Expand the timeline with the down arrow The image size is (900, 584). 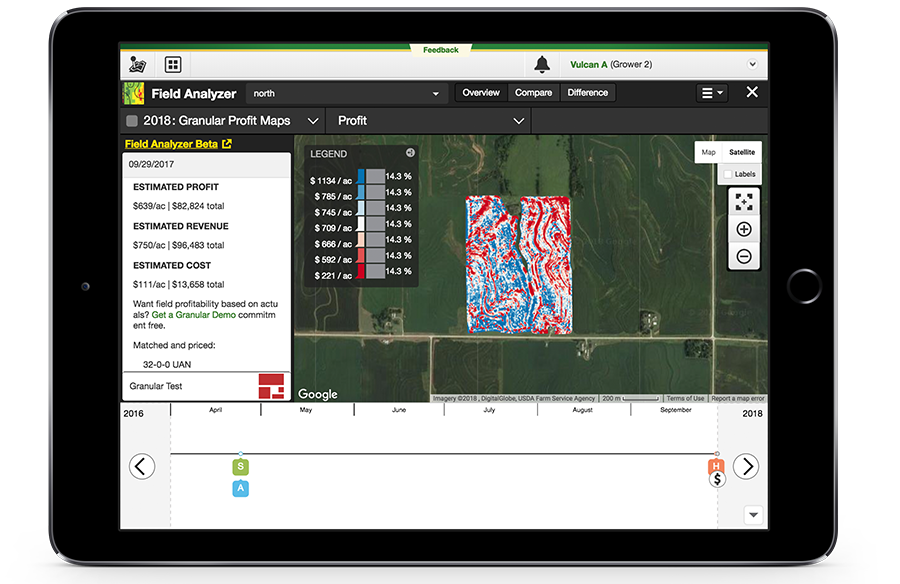753,515
